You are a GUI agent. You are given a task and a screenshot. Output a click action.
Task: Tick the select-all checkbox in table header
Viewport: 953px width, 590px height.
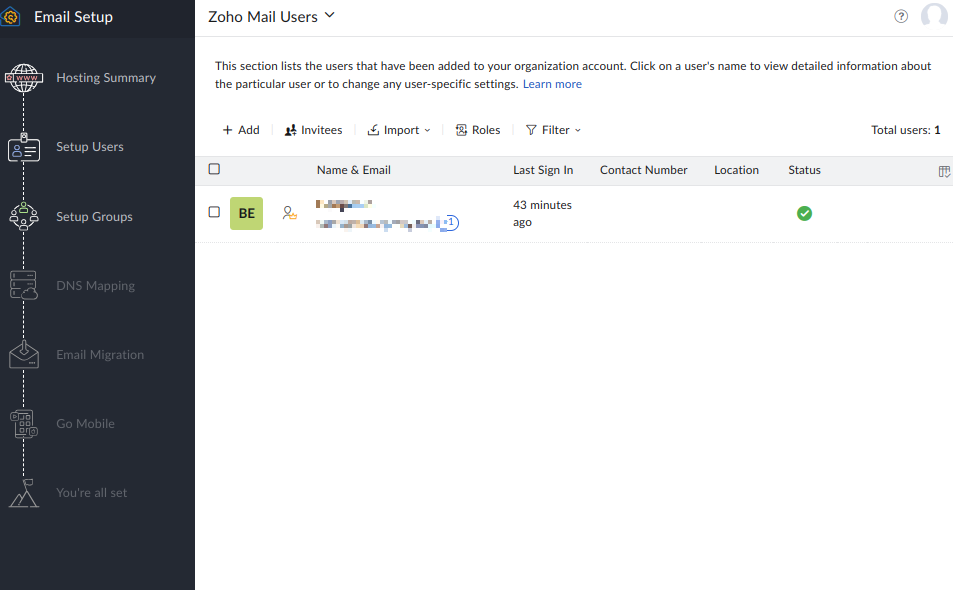coord(214,170)
